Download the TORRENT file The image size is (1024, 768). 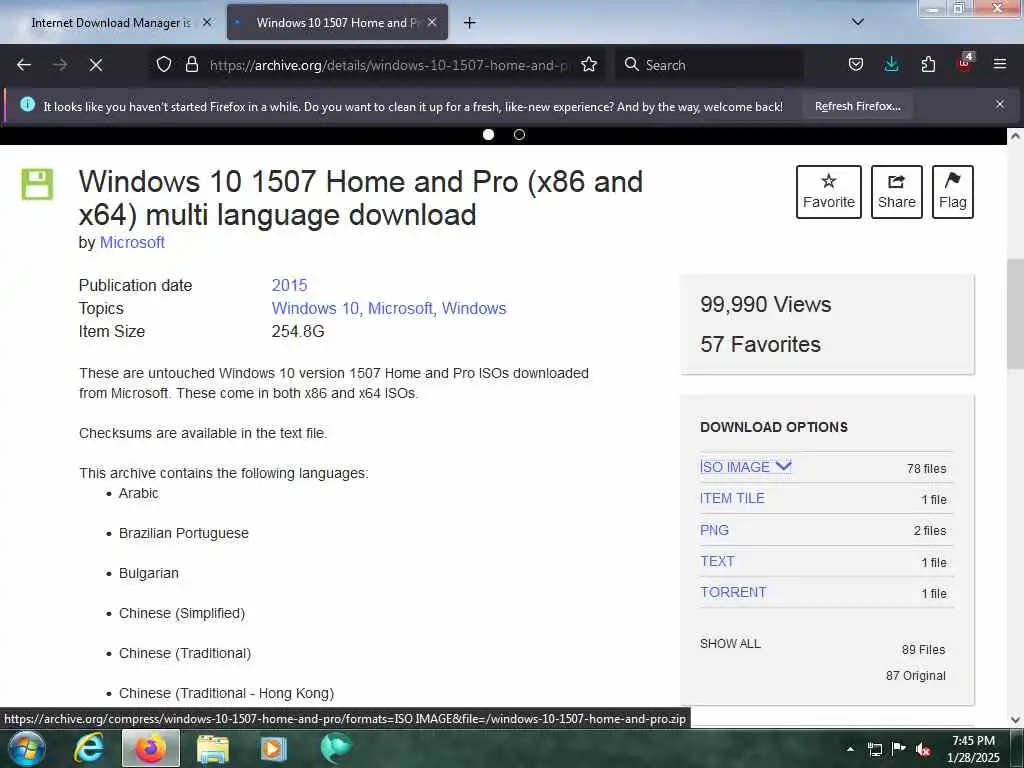pyautogui.click(x=733, y=592)
